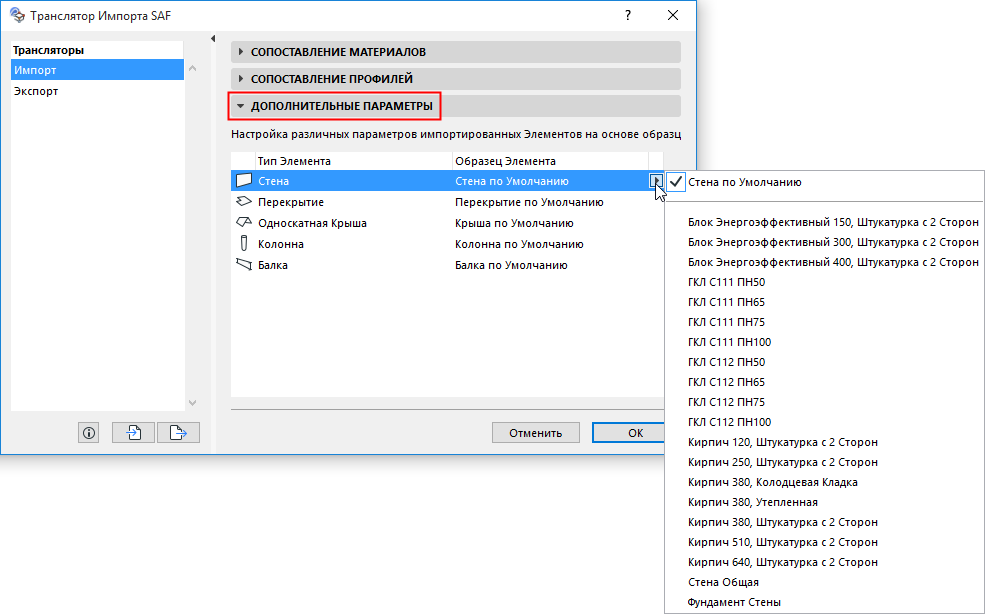Pick Кирпич 120, Штукатурка с 2 Сторон

(x=824, y=442)
